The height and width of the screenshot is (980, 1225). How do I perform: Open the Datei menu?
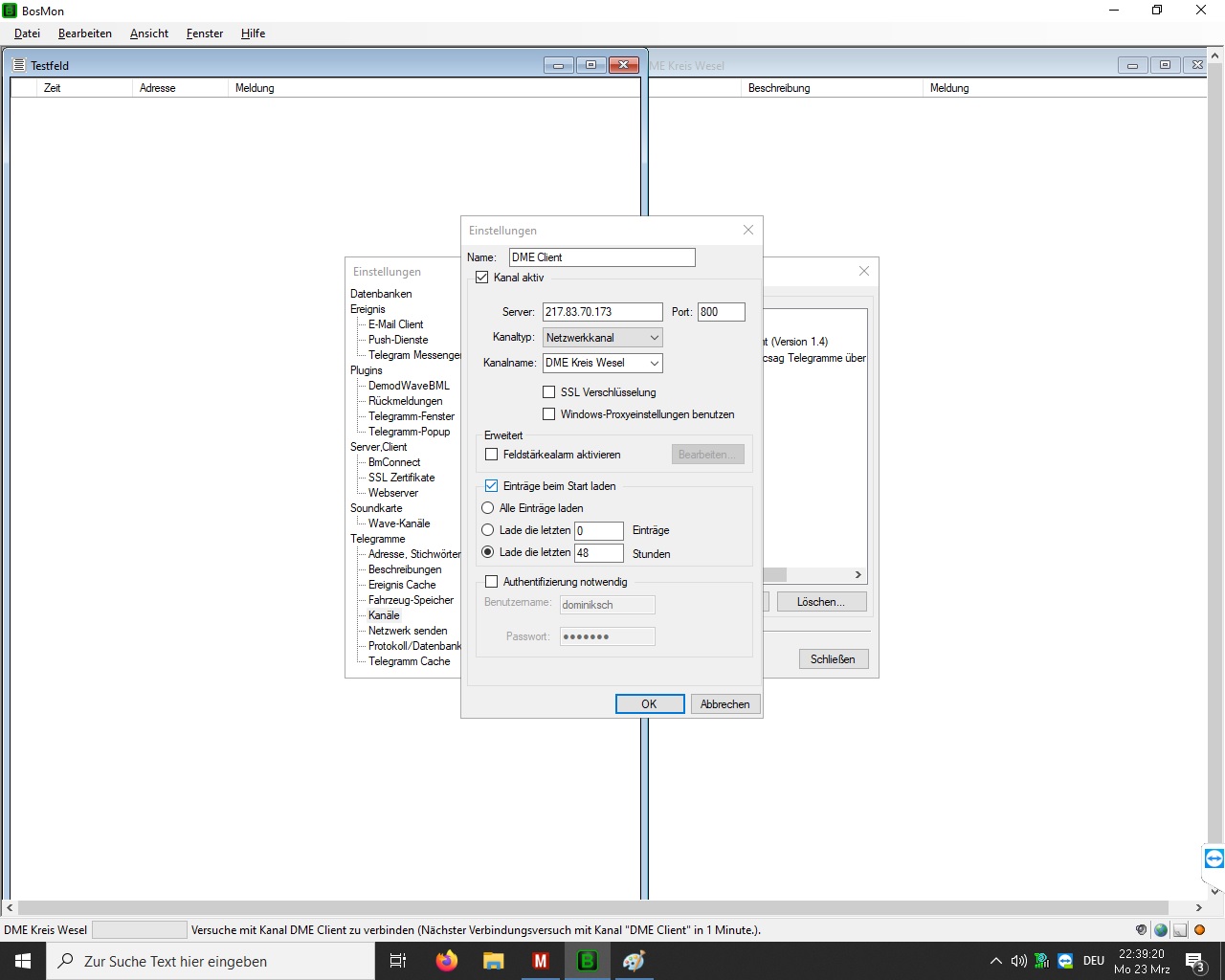[27, 33]
